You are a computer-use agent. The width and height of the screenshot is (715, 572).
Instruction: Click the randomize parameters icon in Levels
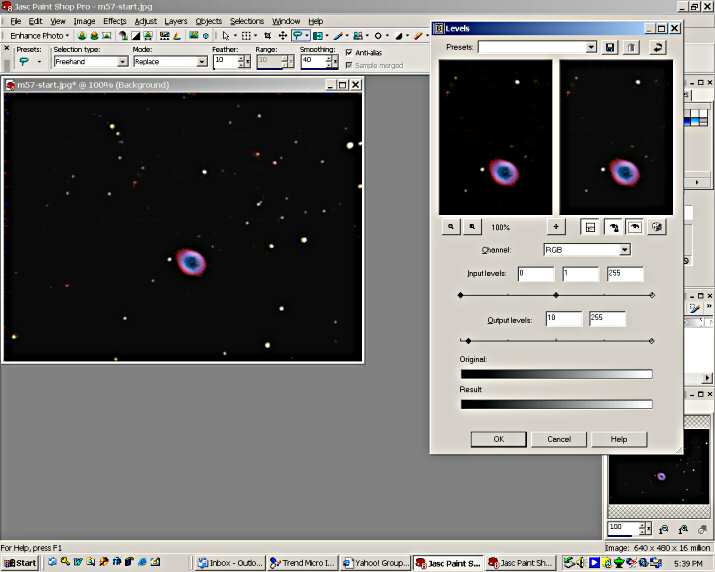pos(657,227)
